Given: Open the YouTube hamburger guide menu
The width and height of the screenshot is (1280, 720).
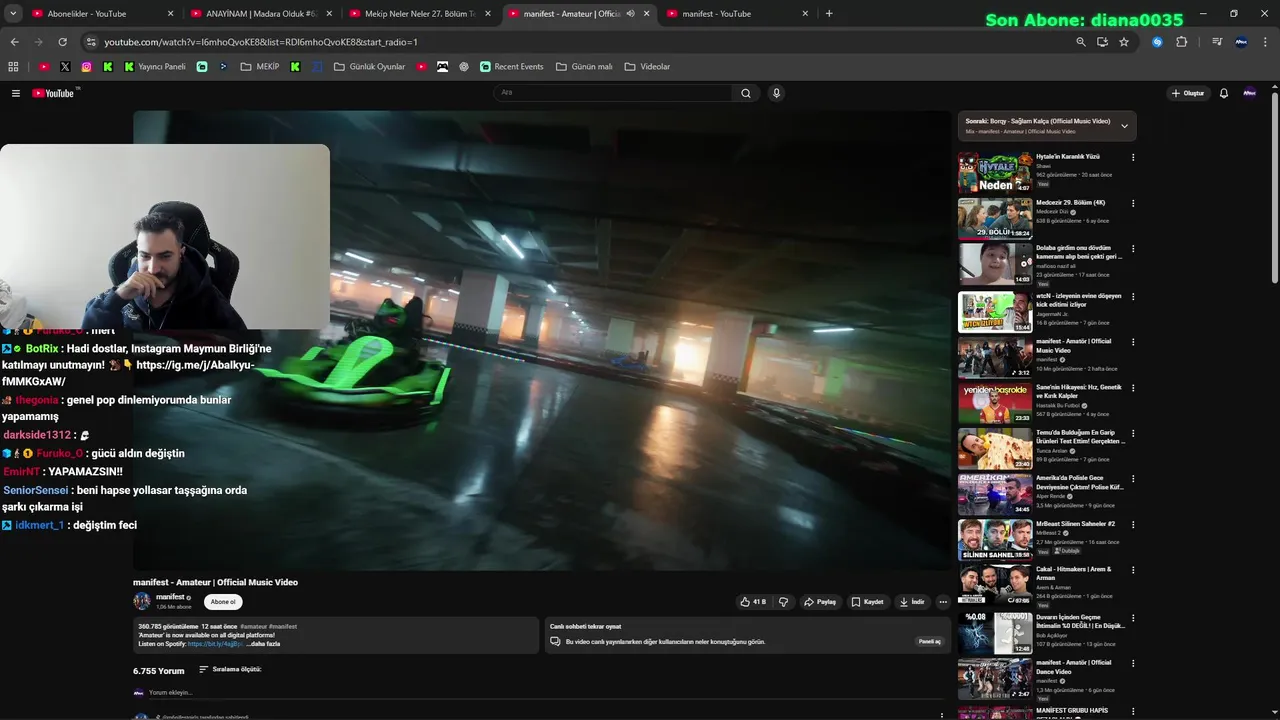Looking at the screenshot, I should tap(15, 93).
